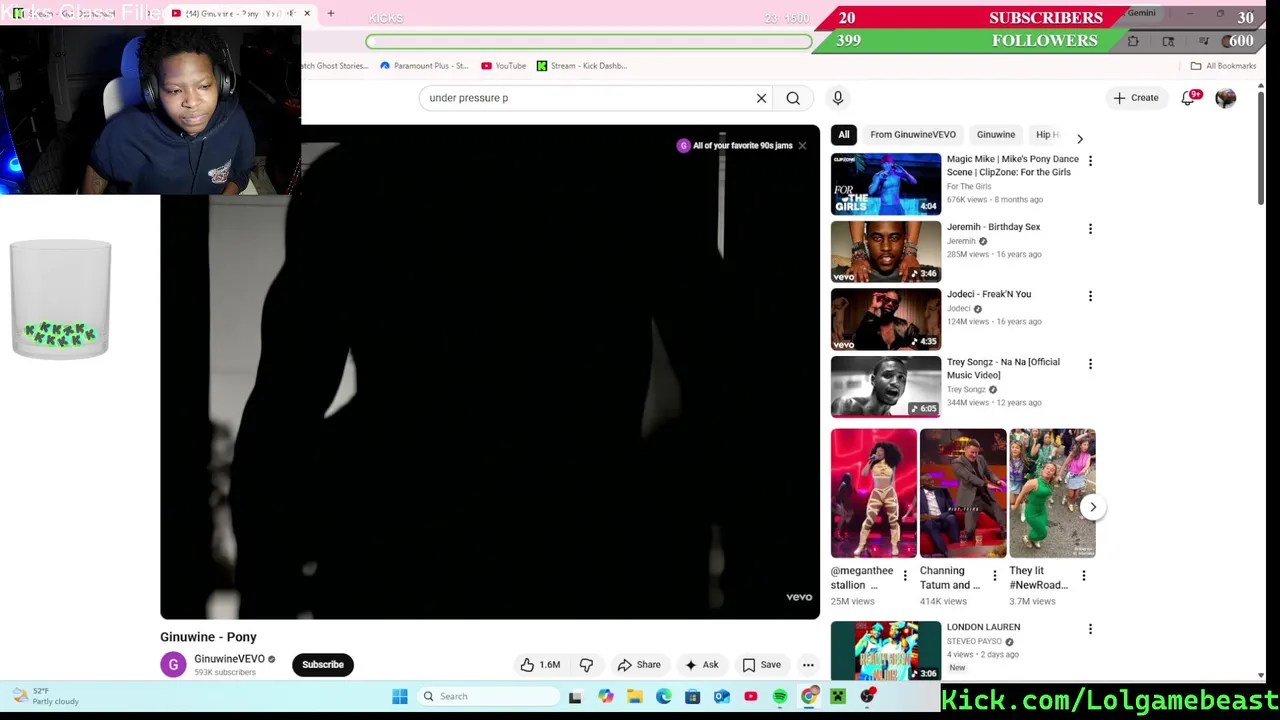Open the Stream - Kick Dashboard bookmark
1280x720 pixels.
tap(582, 66)
